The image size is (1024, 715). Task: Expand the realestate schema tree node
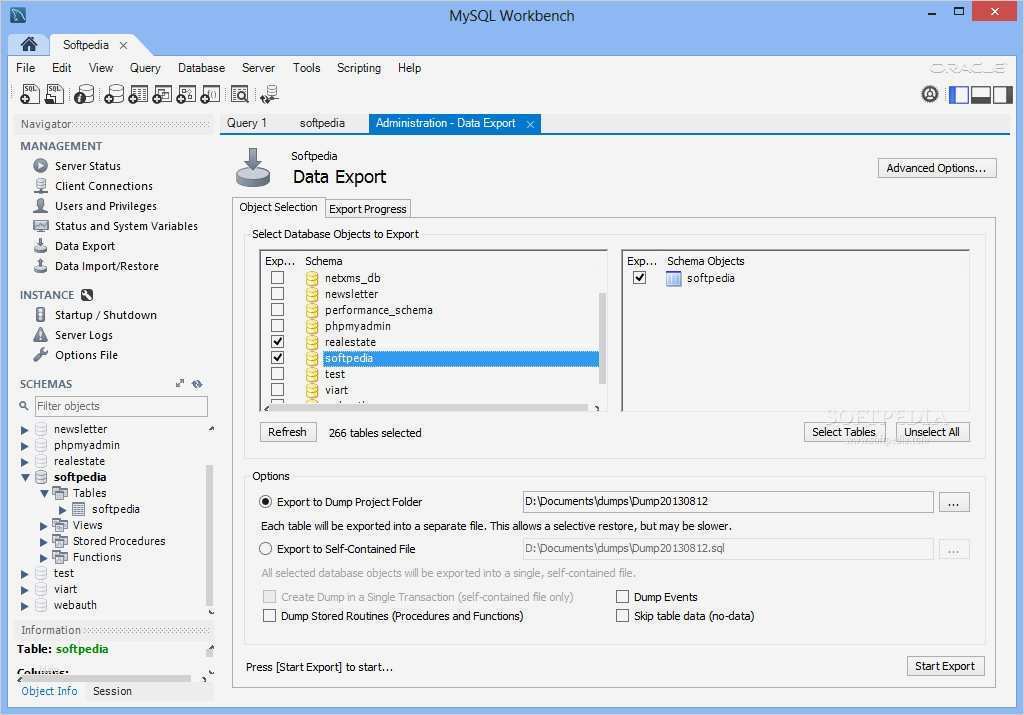(x=24, y=462)
